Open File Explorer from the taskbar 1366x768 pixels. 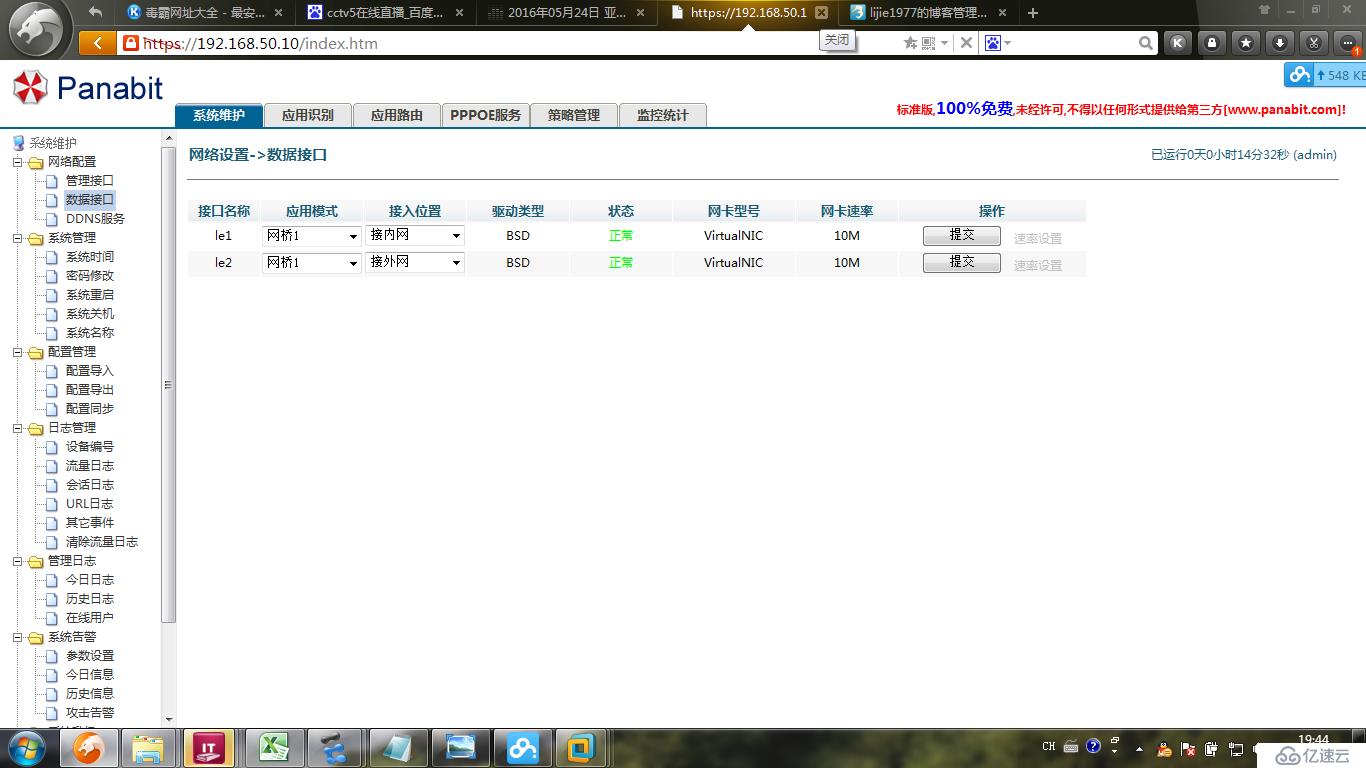[149, 748]
